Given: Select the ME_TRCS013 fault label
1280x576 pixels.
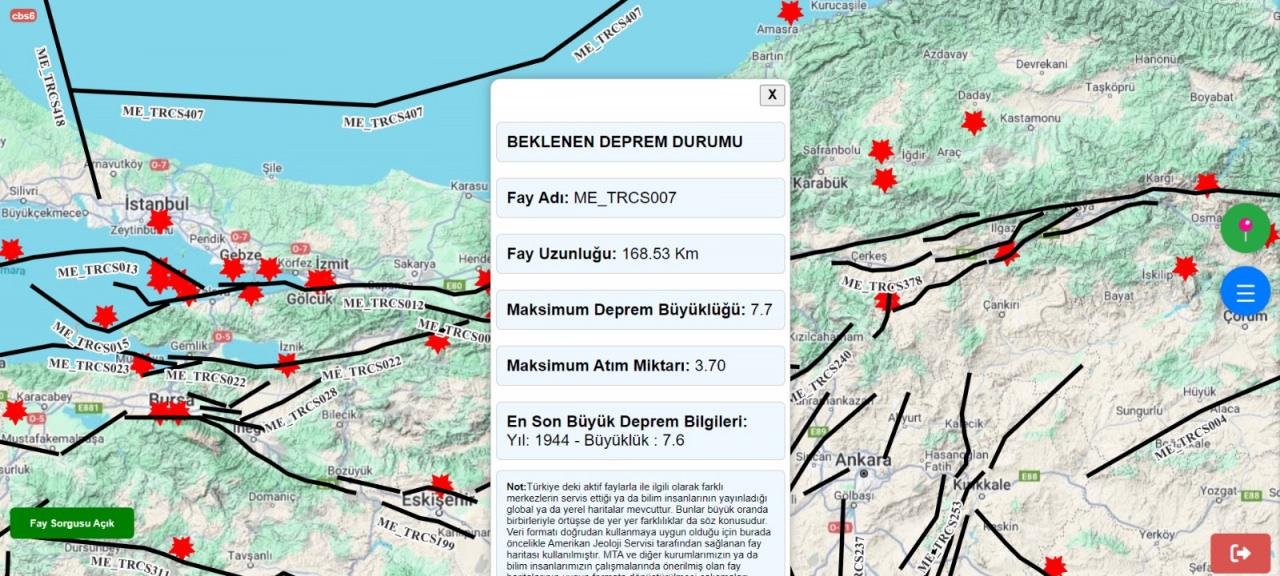Looking at the screenshot, I should click(x=97, y=270).
